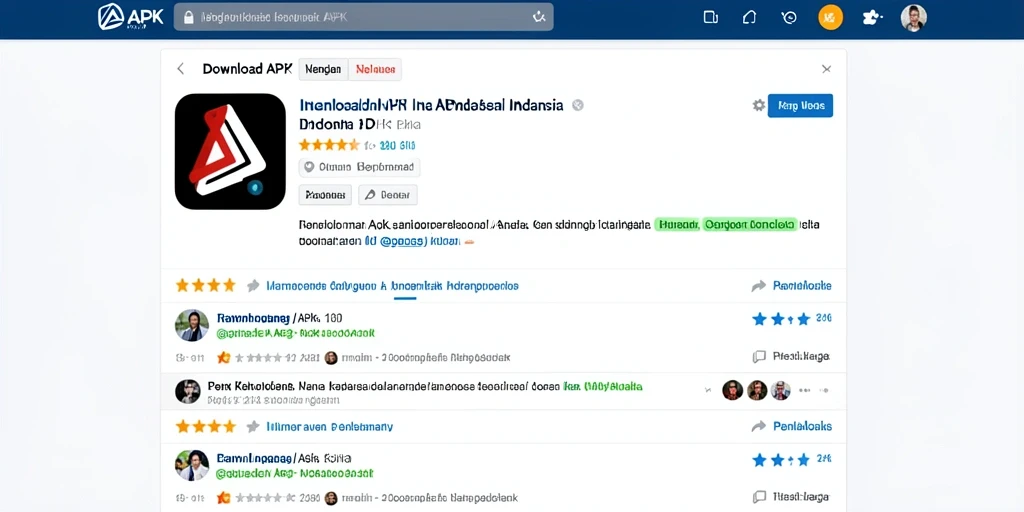The height and width of the screenshot is (512, 1024).
Task: Click the first of the three avatars in the Perx Kehtolobans row
Action: [733, 391]
